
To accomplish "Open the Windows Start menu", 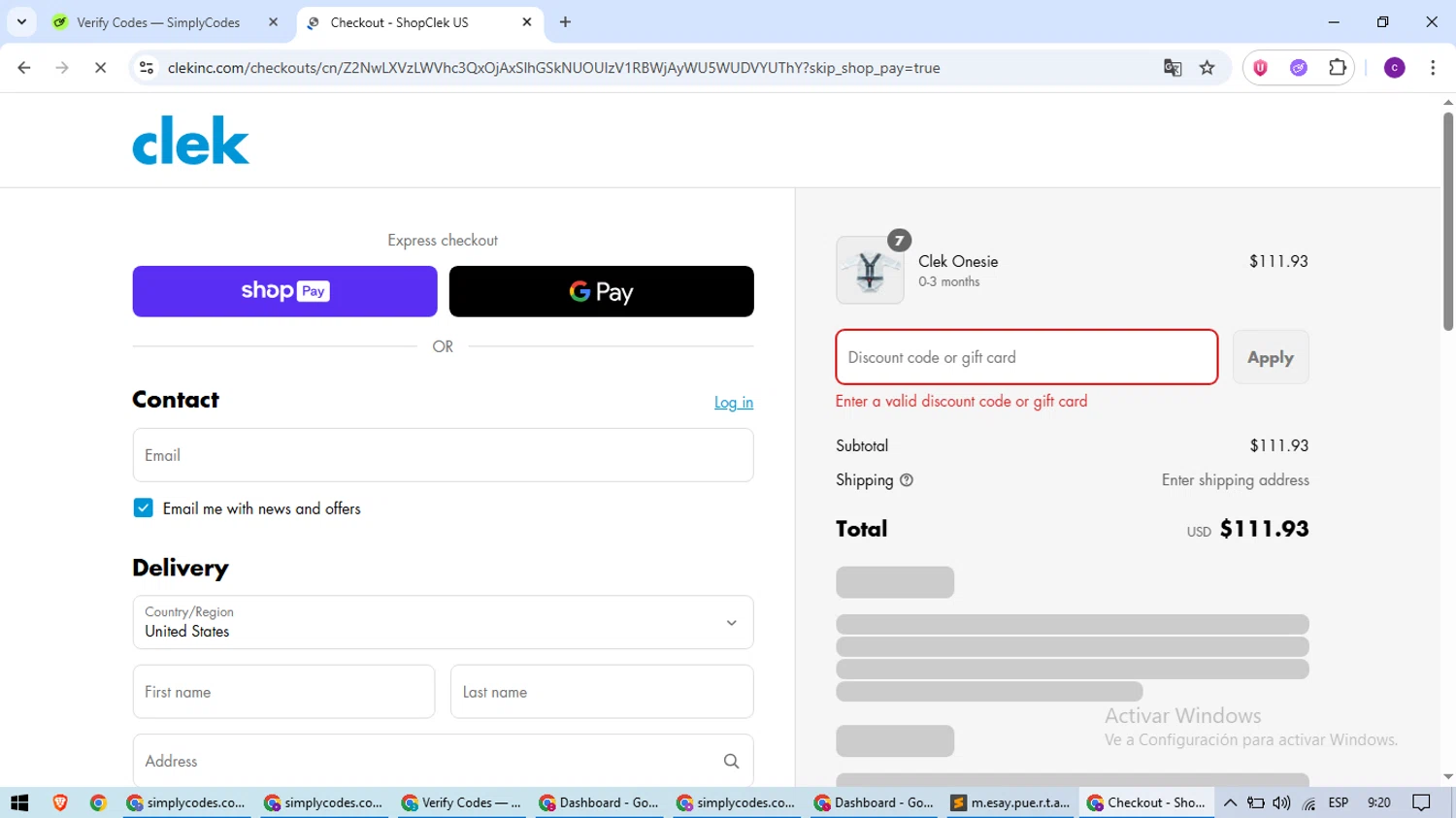I will click(x=19, y=802).
